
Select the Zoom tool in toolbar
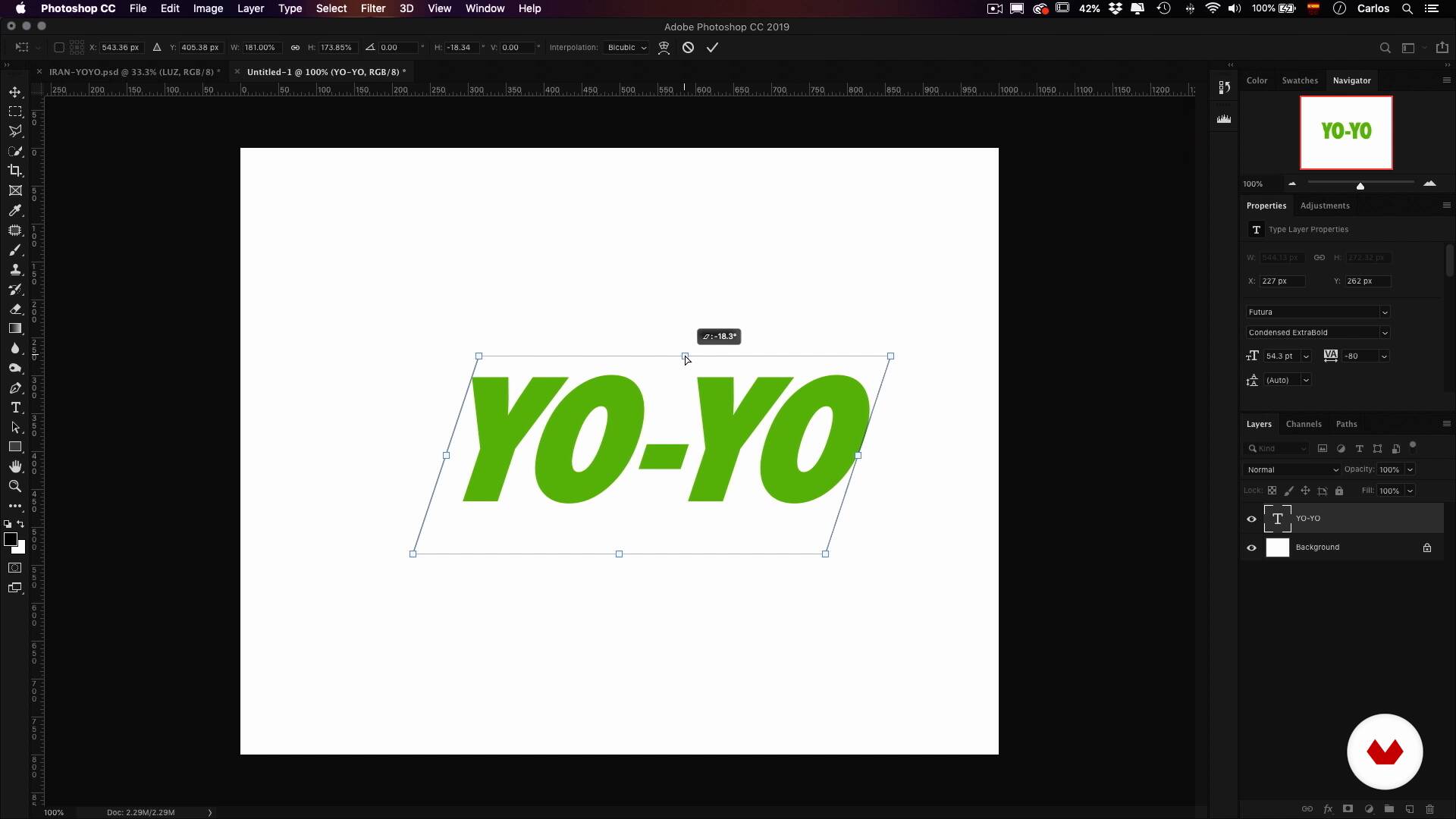click(x=15, y=487)
